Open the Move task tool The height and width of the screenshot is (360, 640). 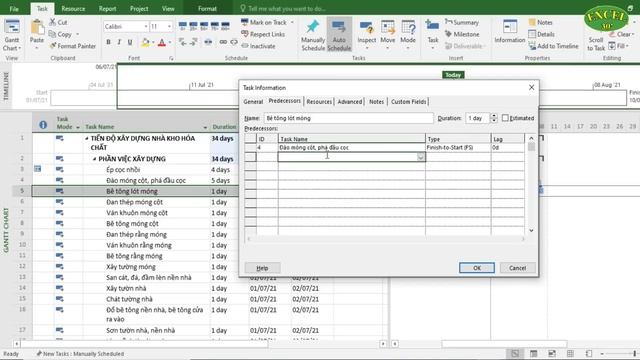387,36
